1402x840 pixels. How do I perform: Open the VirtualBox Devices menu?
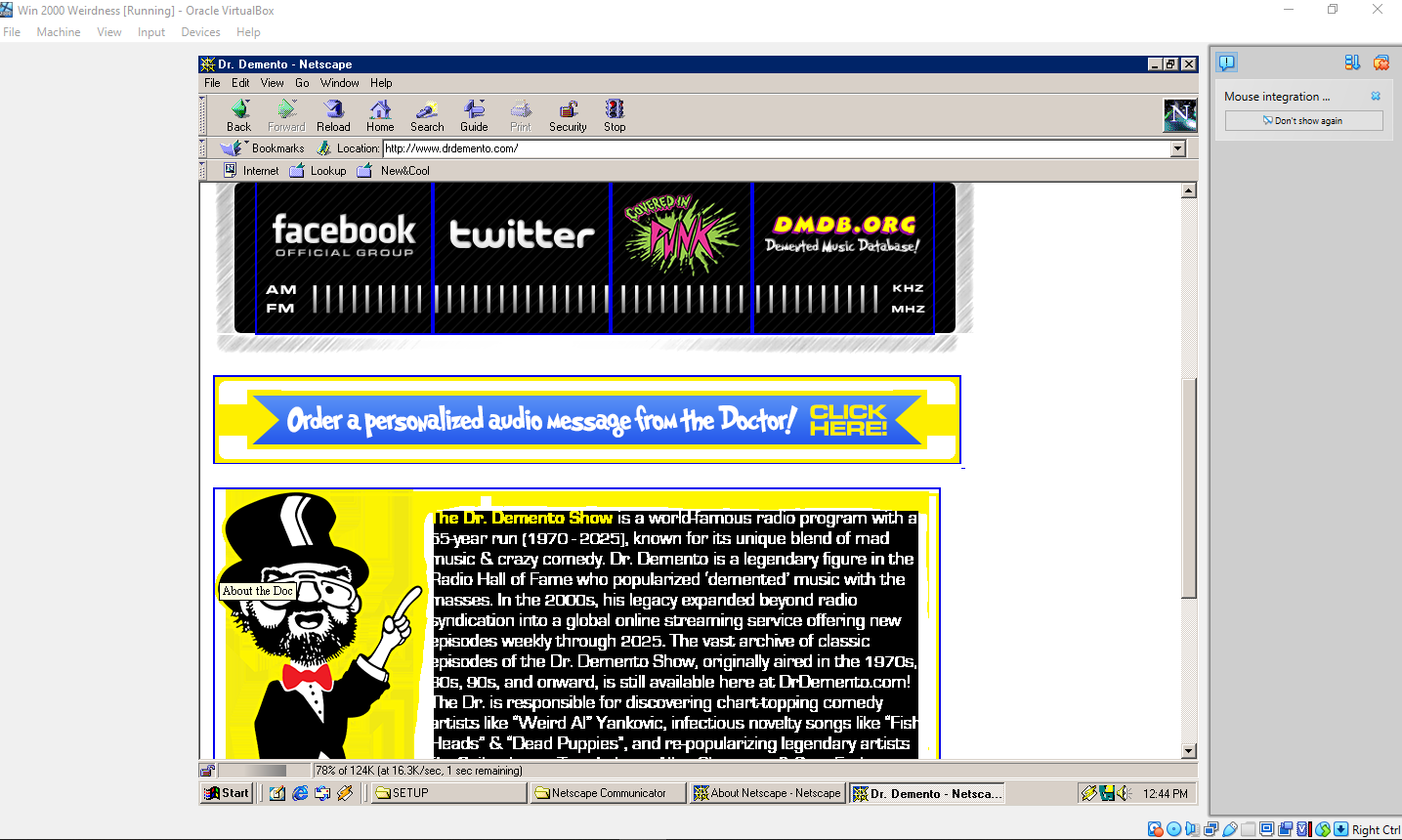[200, 32]
